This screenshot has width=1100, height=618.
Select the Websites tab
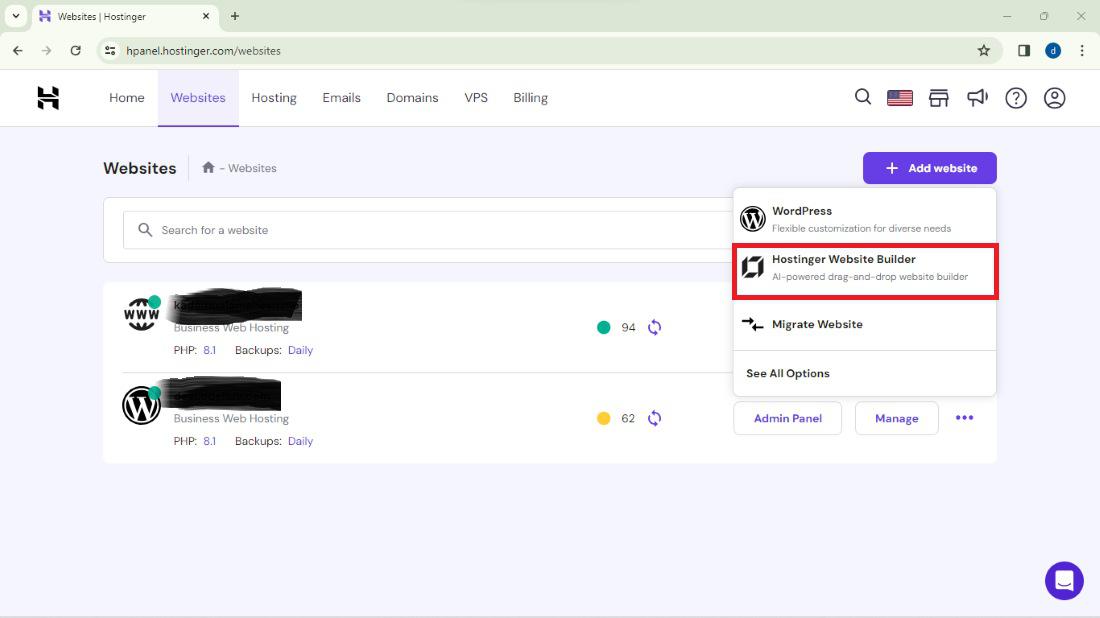[198, 98]
